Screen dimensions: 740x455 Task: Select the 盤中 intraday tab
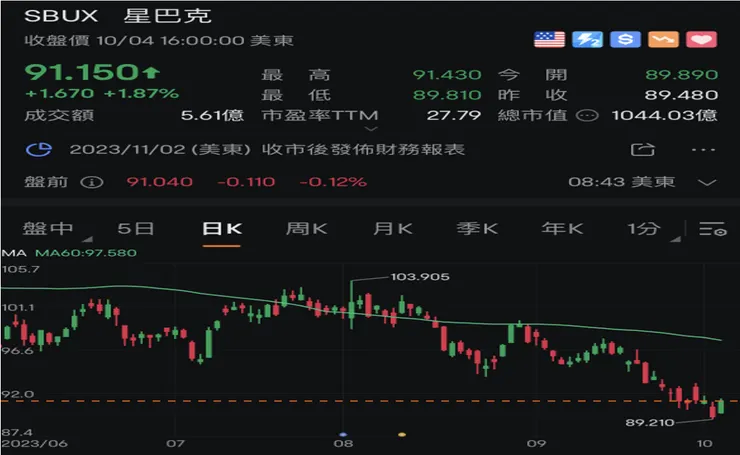[48, 229]
